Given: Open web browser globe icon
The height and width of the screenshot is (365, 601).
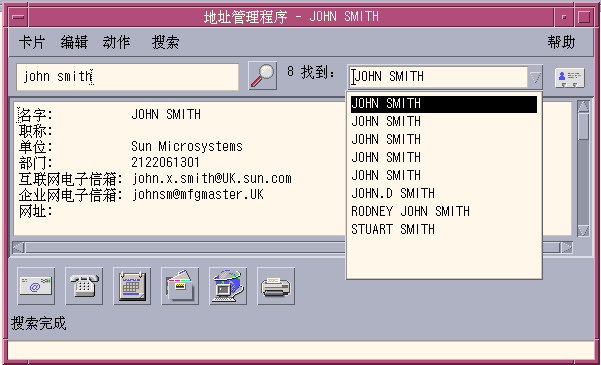Looking at the screenshot, I should click(228, 286).
